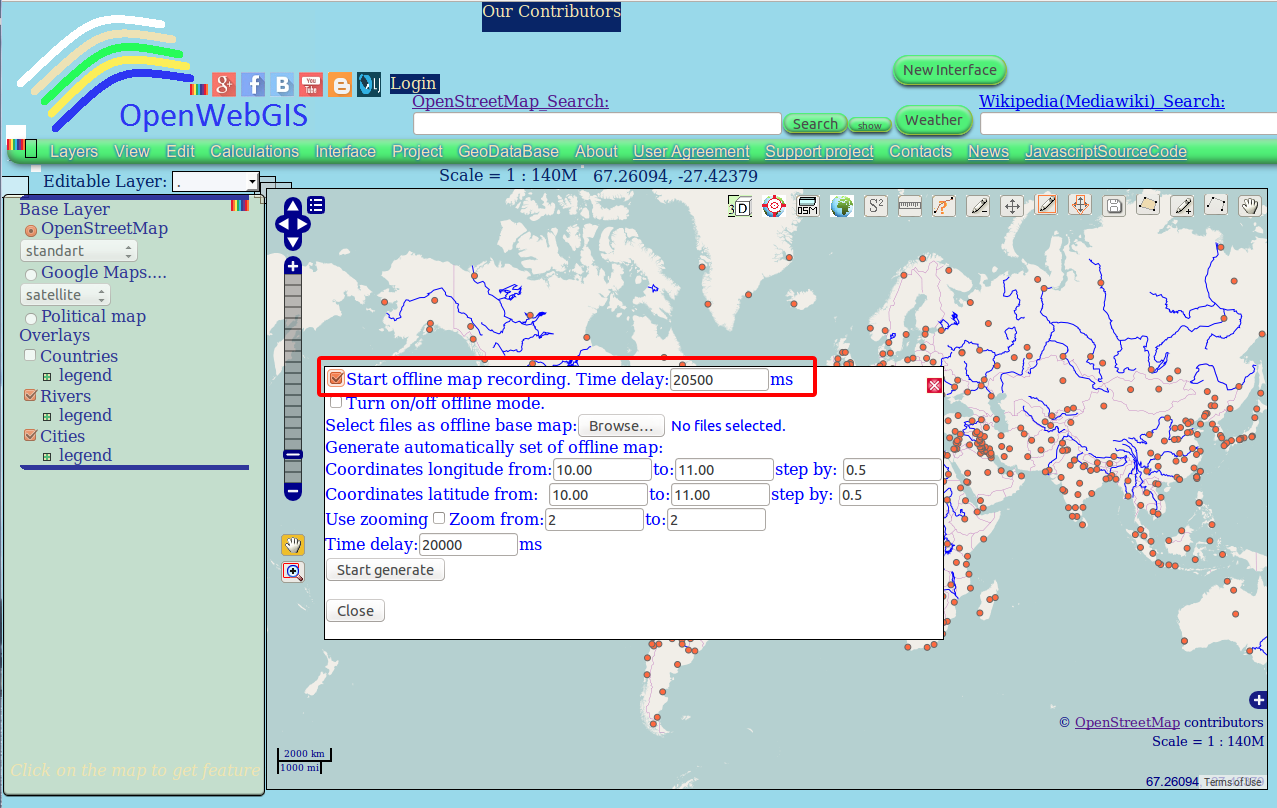Select Google Maps base layer radio
Screen dimensions: 1277x808
tap(31, 274)
